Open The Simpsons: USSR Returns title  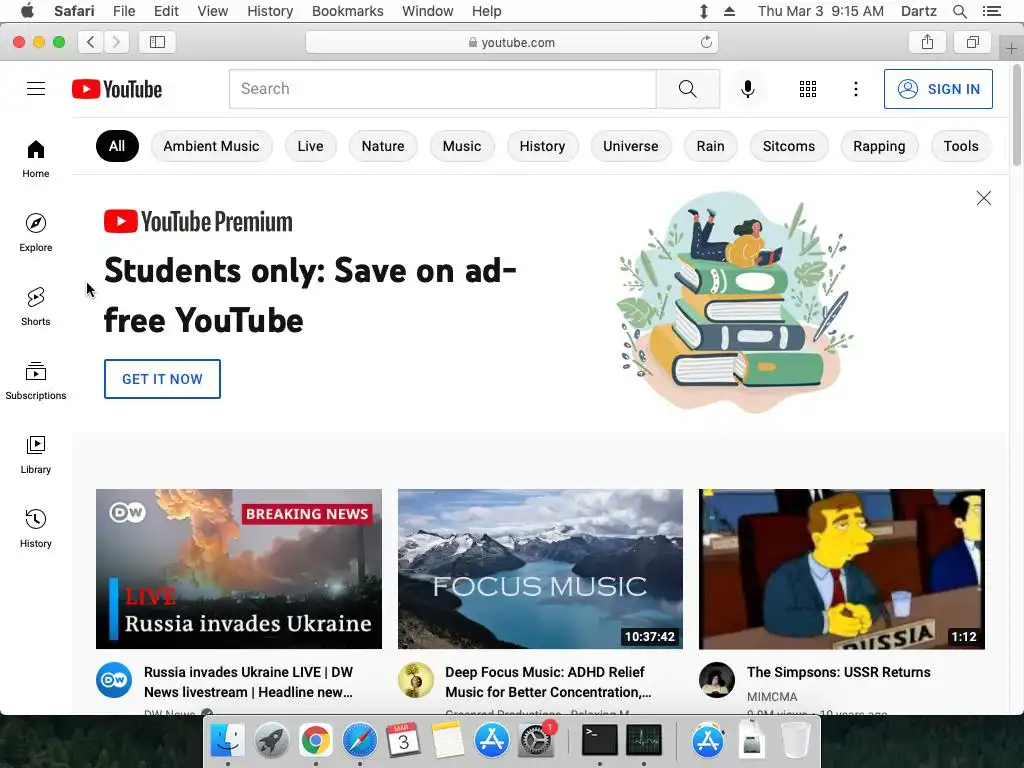point(839,672)
